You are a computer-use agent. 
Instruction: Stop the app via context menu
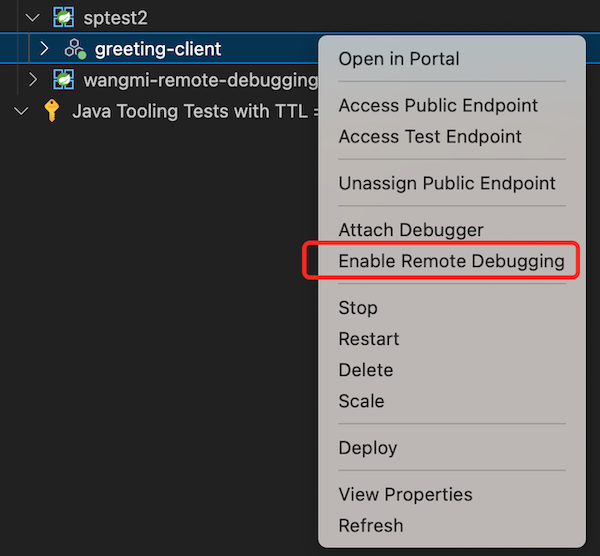[x=358, y=308]
